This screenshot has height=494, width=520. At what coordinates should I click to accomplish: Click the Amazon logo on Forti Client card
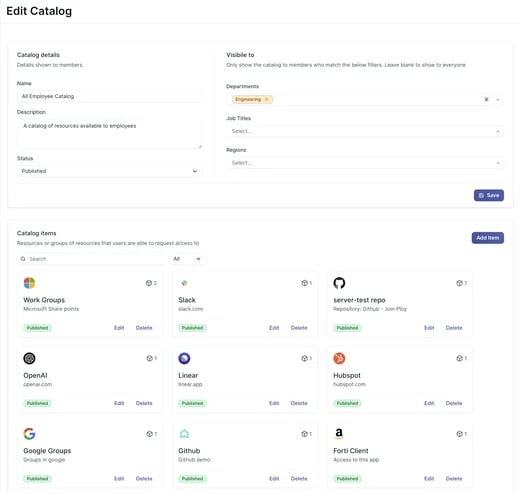point(339,433)
